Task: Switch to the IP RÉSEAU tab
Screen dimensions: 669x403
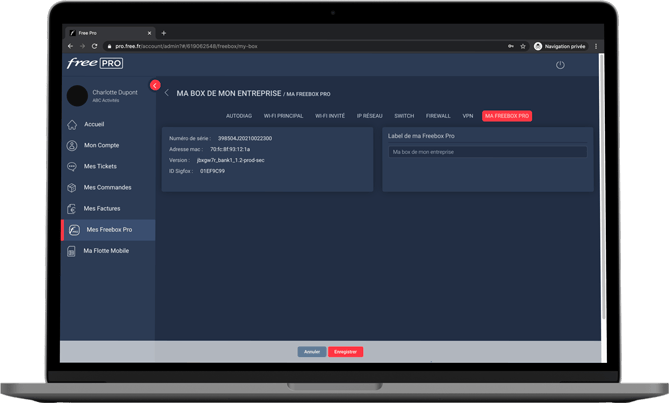Action: [369, 116]
